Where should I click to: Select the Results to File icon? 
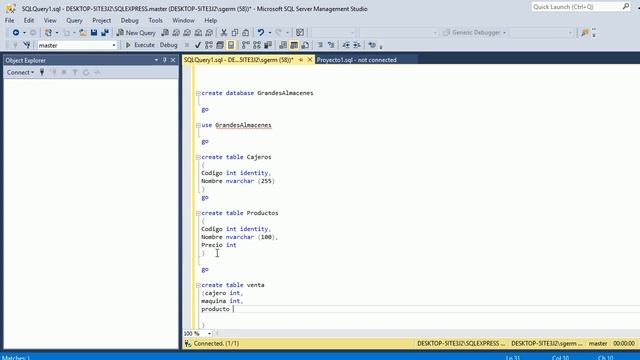(305, 45)
